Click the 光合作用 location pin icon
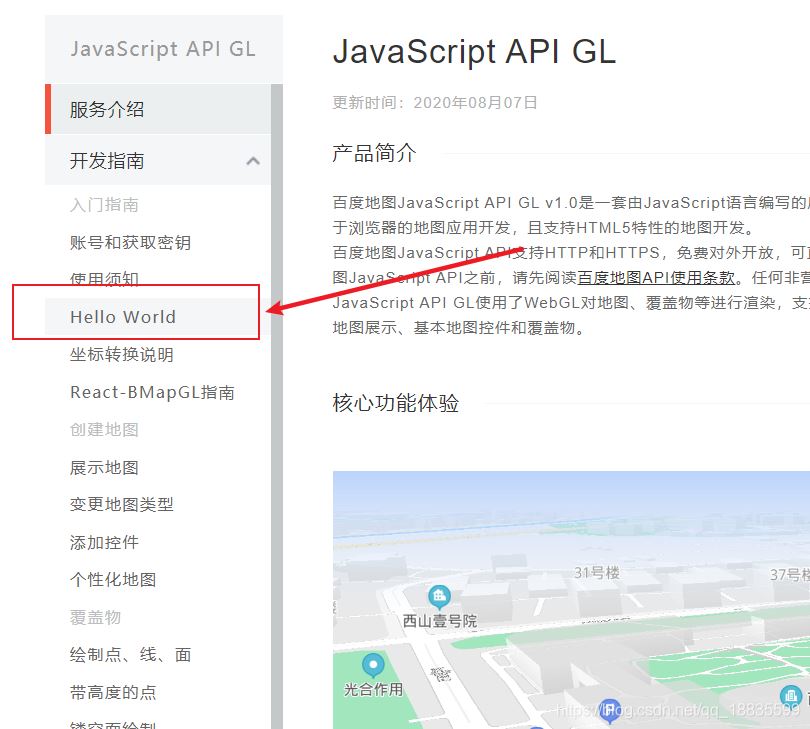Viewport: 810px width, 729px height. [373, 665]
